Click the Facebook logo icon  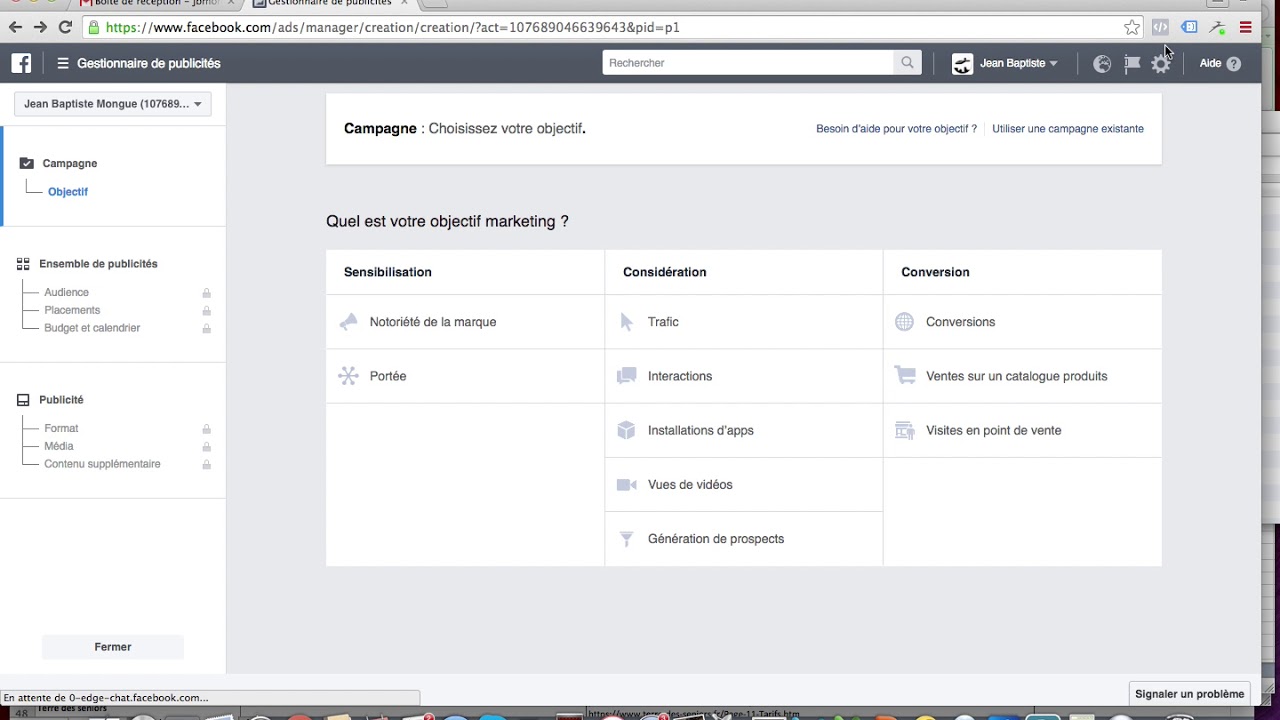point(21,63)
